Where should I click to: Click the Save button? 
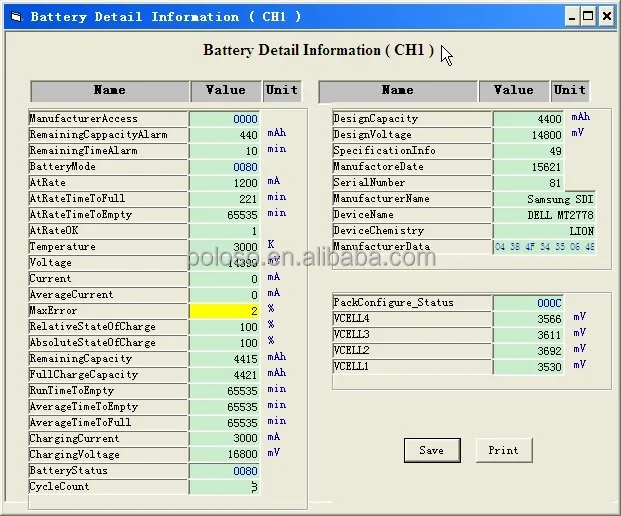(x=431, y=450)
